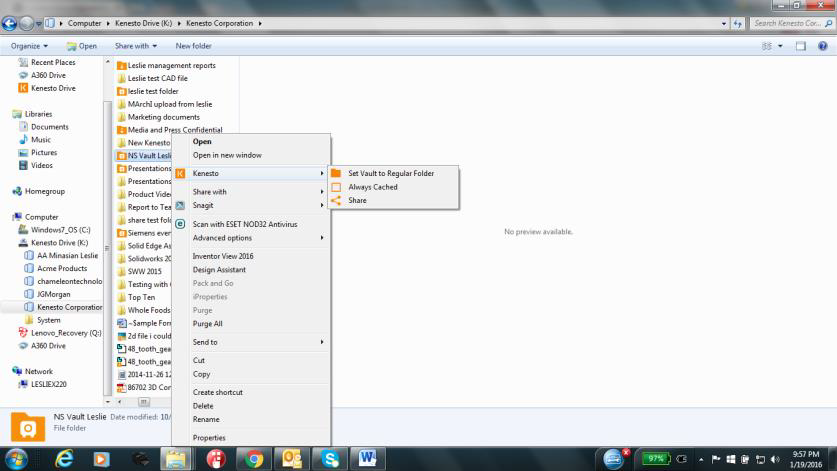This screenshot has height=471, width=837.
Task: Open Windows Media Player from the taskbar
Action: tap(101, 459)
